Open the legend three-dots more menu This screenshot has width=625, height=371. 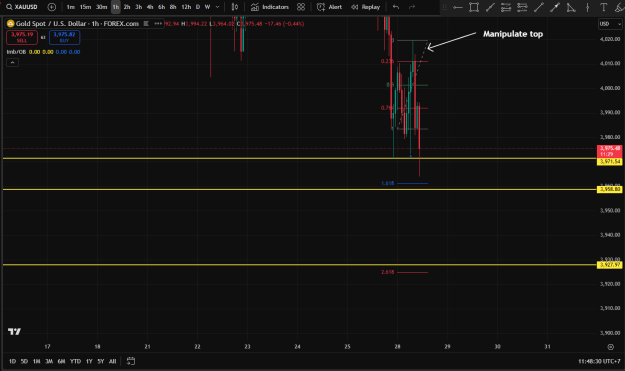[158, 24]
